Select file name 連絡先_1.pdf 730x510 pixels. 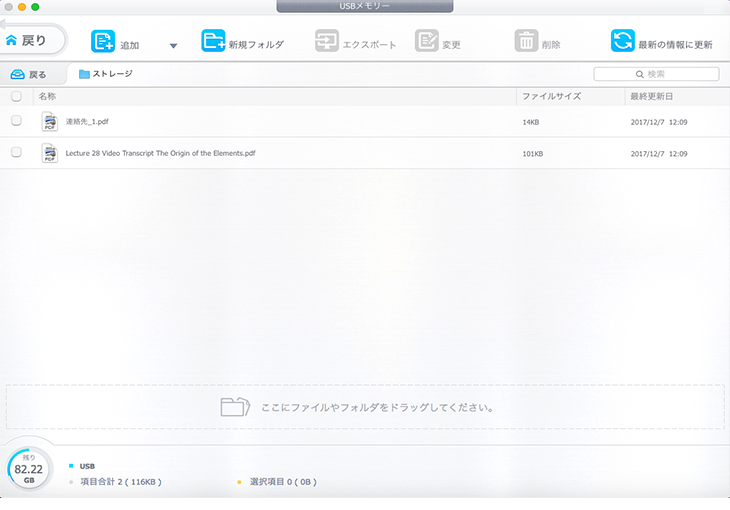pyautogui.click(x=87, y=122)
